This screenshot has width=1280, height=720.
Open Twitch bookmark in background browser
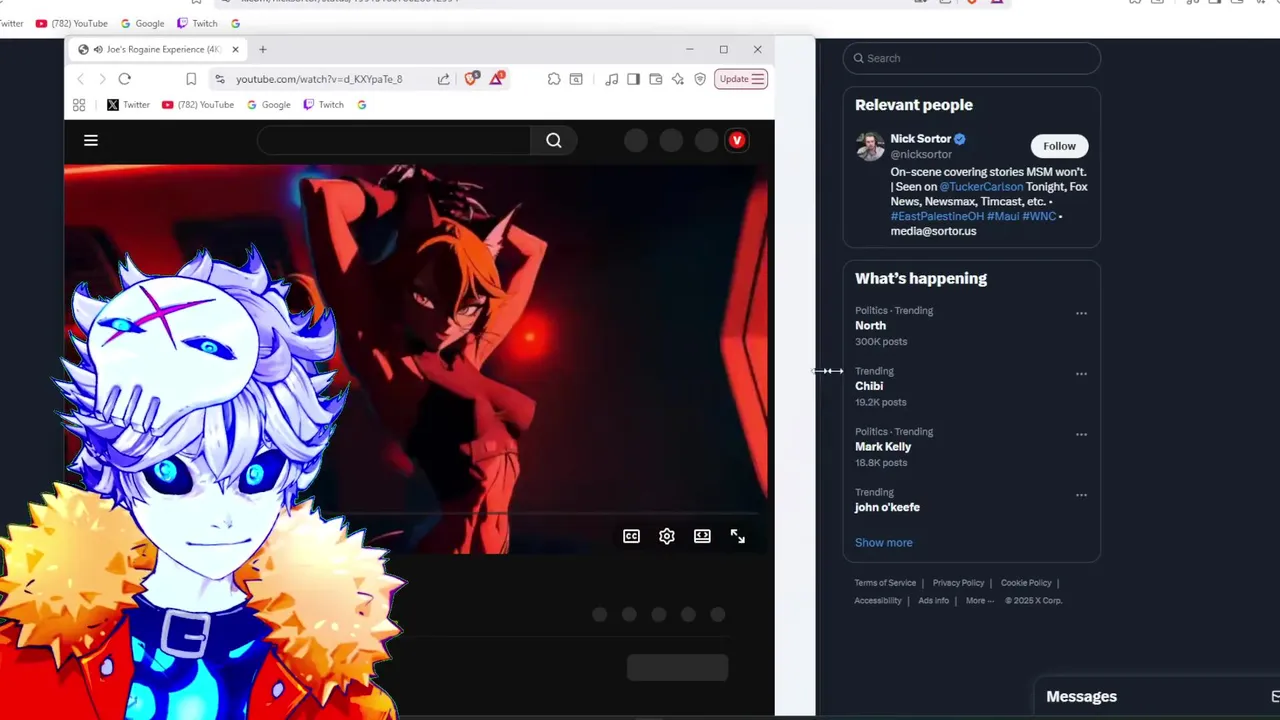tap(197, 23)
